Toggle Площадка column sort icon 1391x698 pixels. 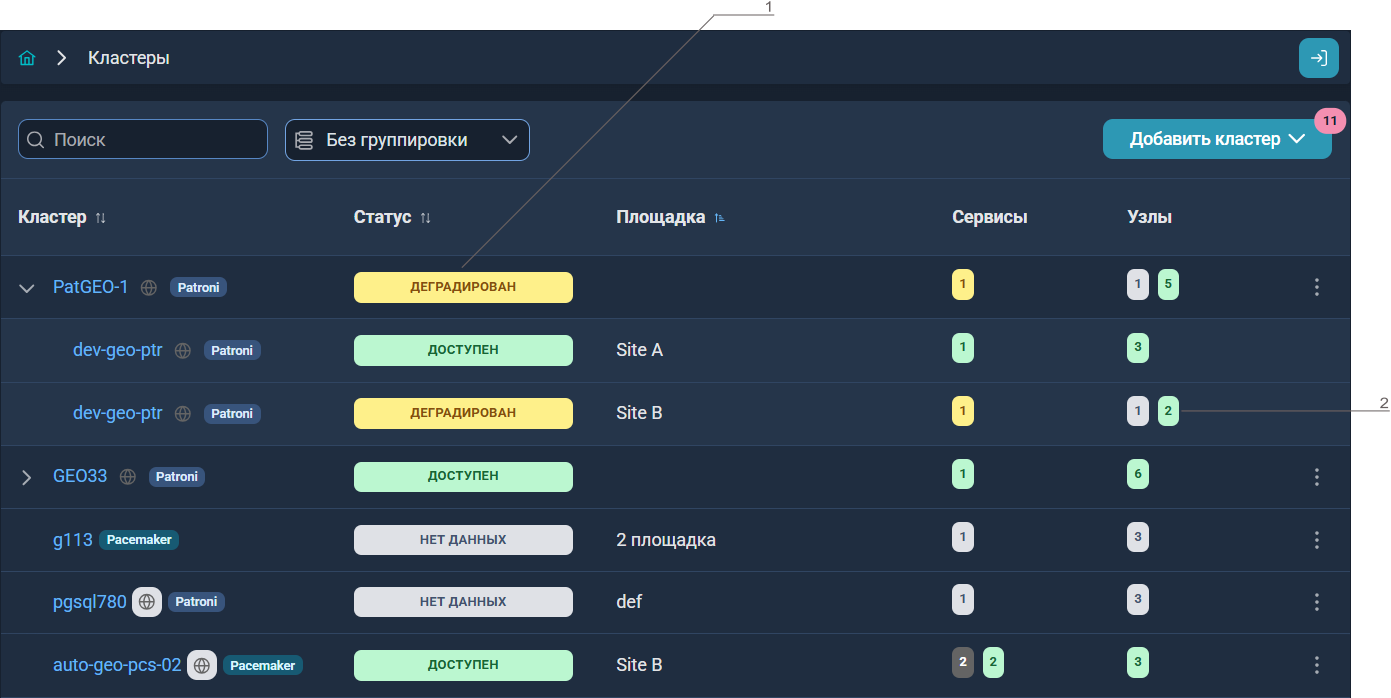(x=719, y=218)
